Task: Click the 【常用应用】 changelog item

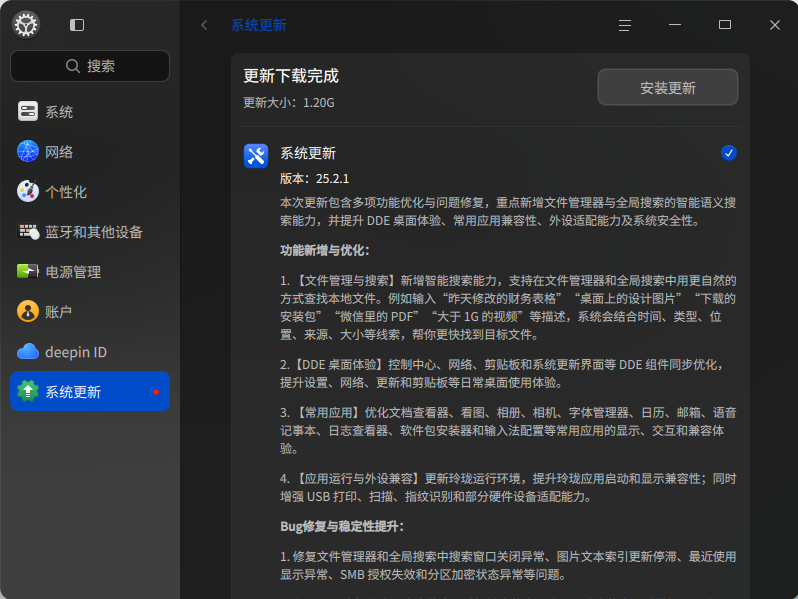Action: (508, 431)
